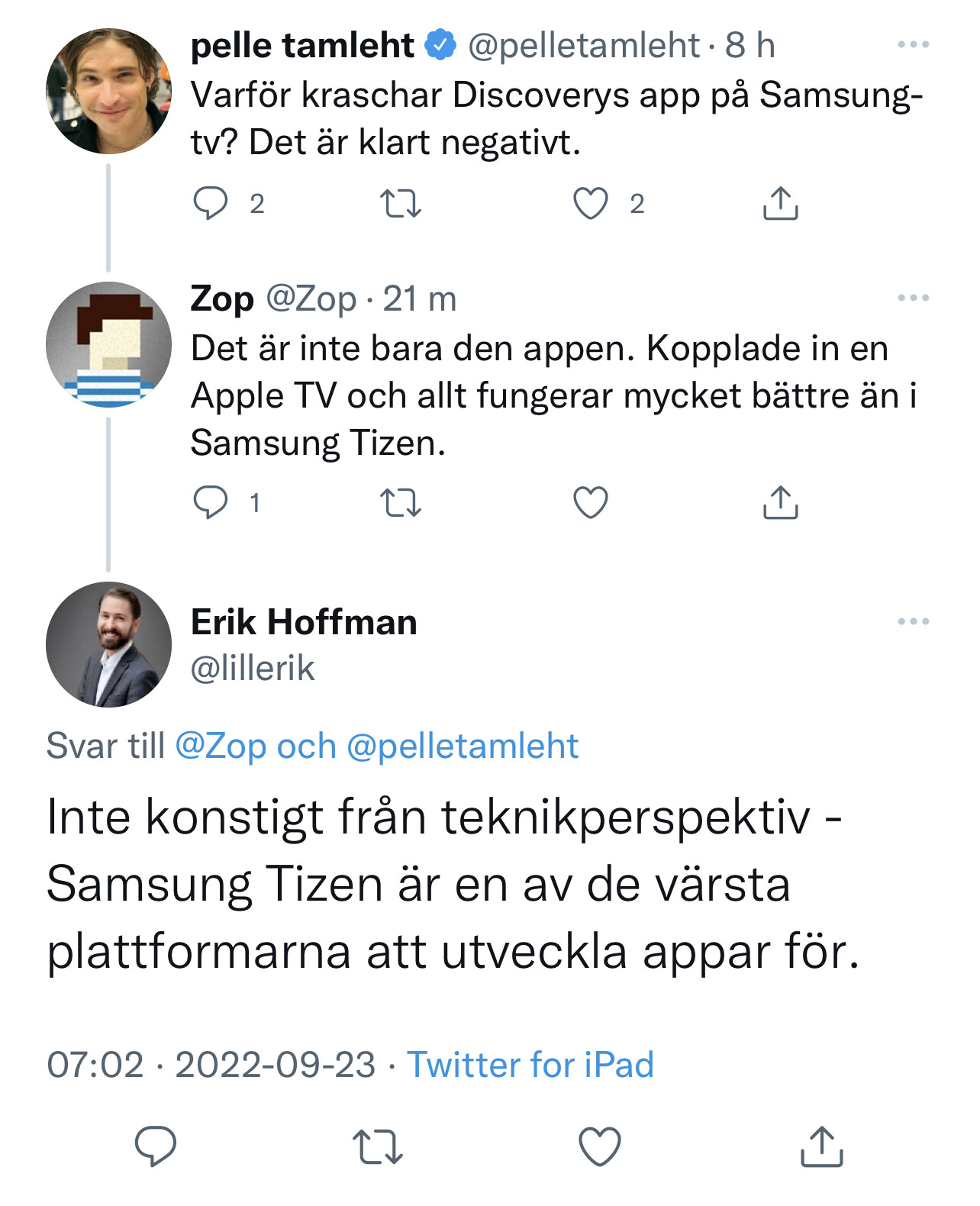Retweet pelle tamleht's Discovery app tweet

click(400, 204)
